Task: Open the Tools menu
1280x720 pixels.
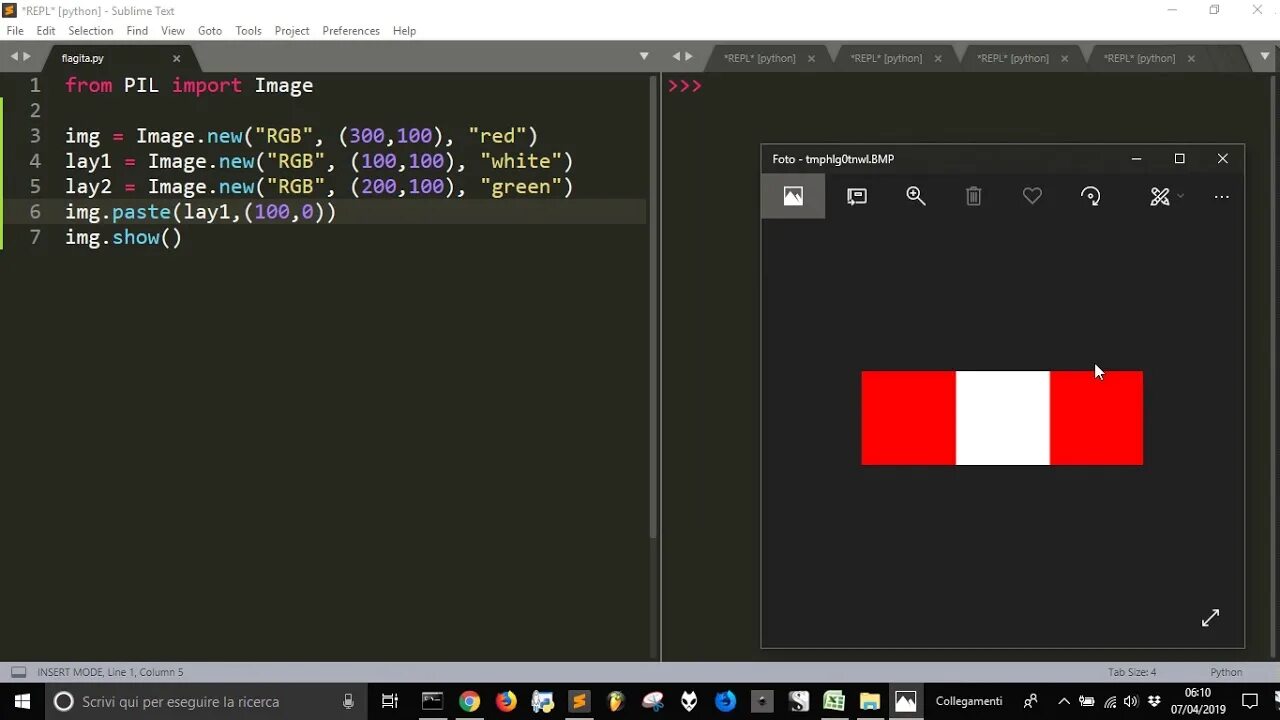Action: coord(248,31)
